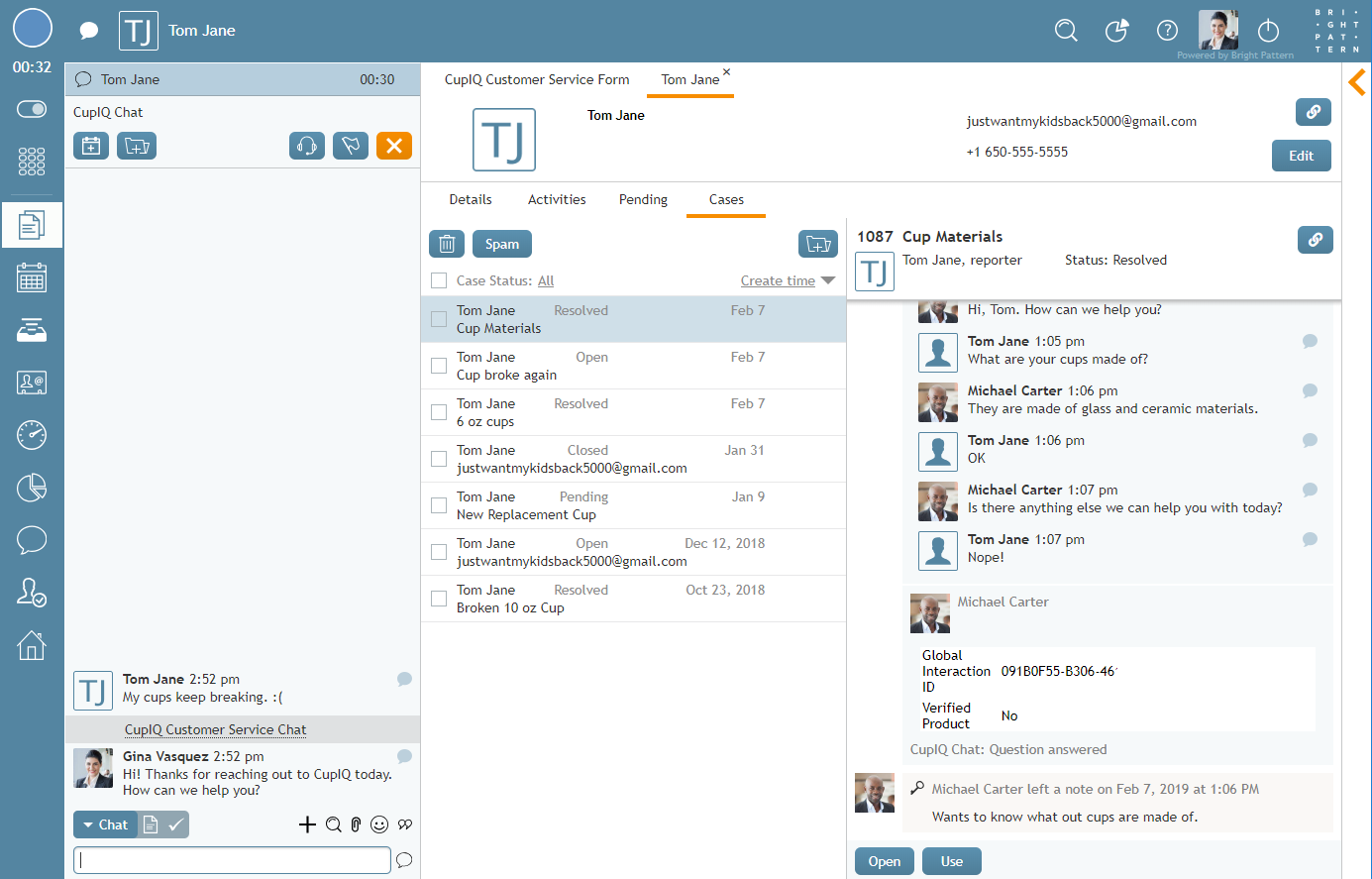
Task: Check the New Replacement Cup case checkbox
Action: 439,505
